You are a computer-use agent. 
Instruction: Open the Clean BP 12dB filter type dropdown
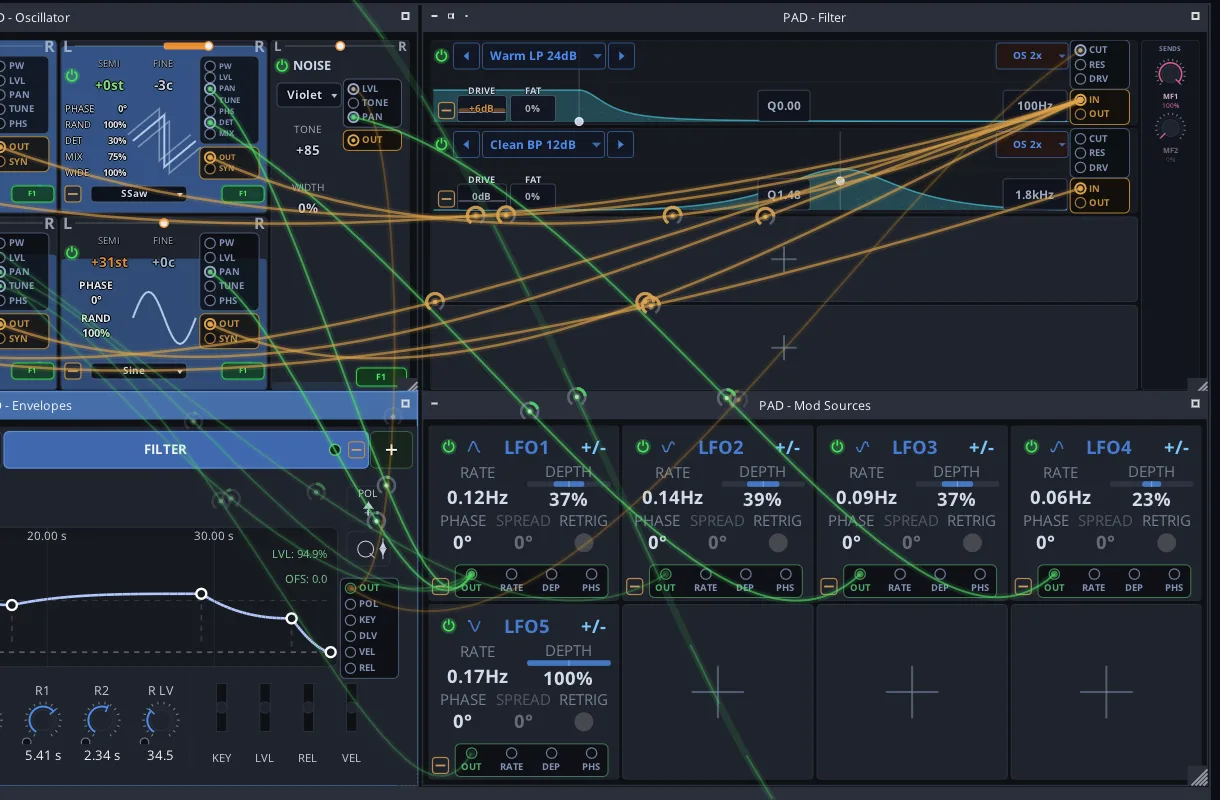(544, 144)
